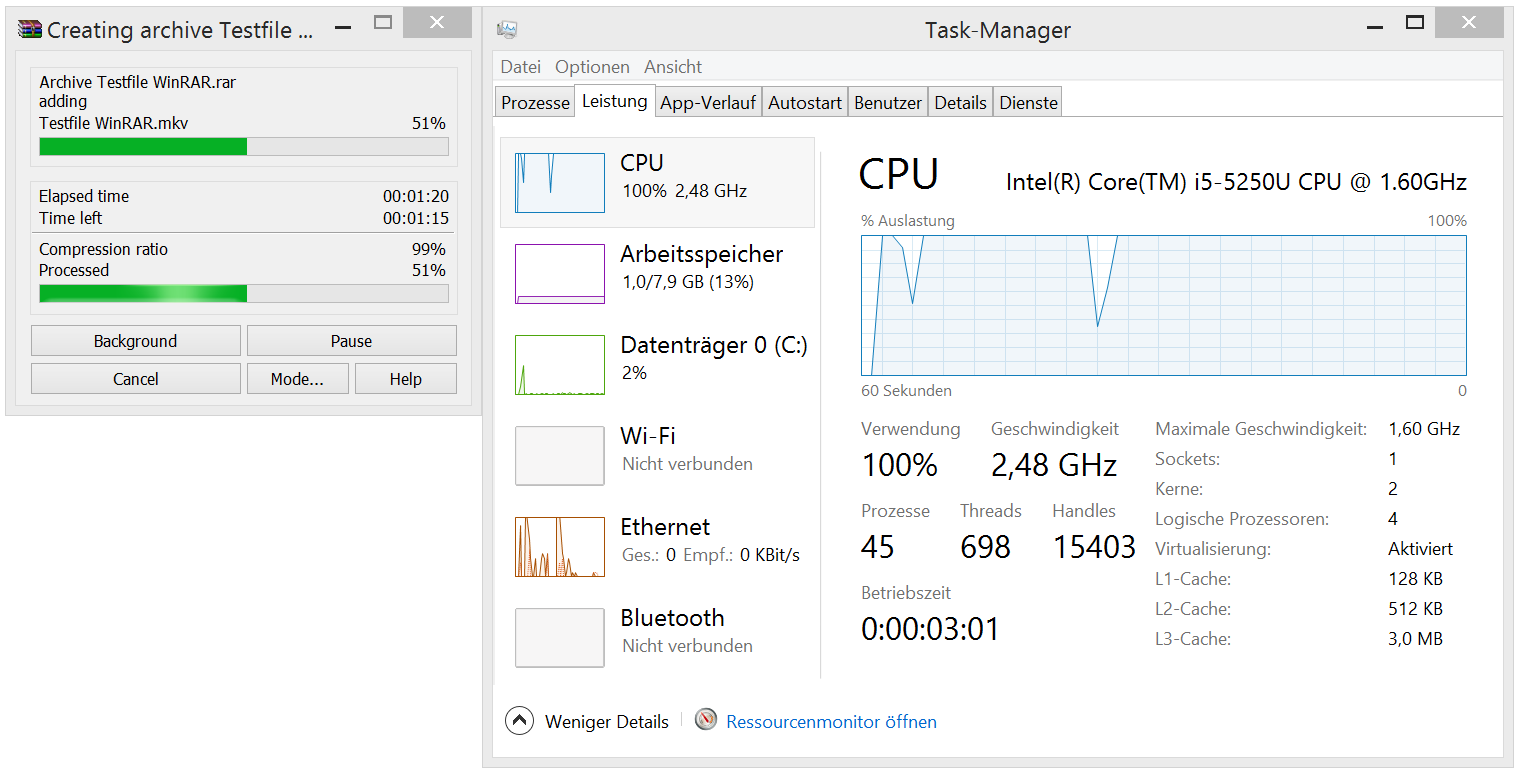Collapse with the Weniger Details arrow icon
Screen dimensions: 1519x773
(519, 721)
